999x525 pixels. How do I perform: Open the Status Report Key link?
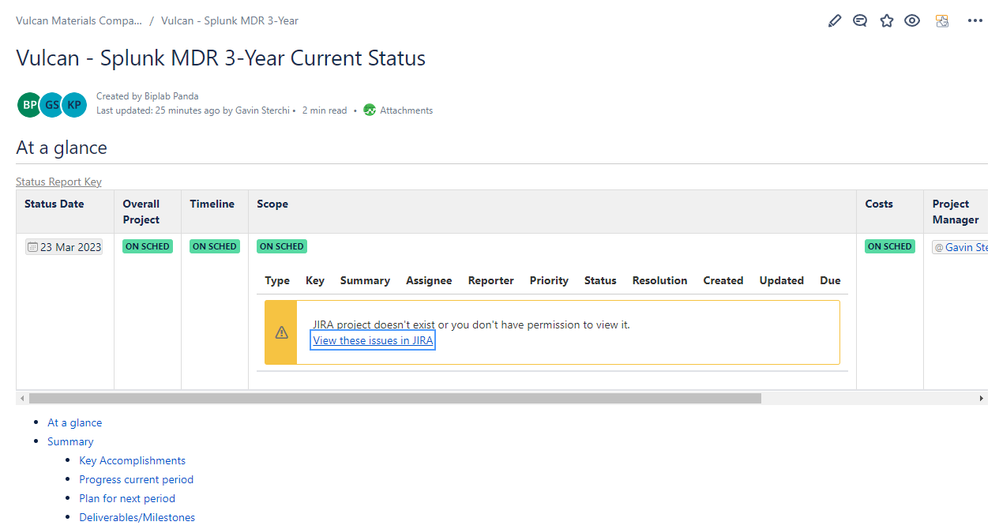click(59, 182)
